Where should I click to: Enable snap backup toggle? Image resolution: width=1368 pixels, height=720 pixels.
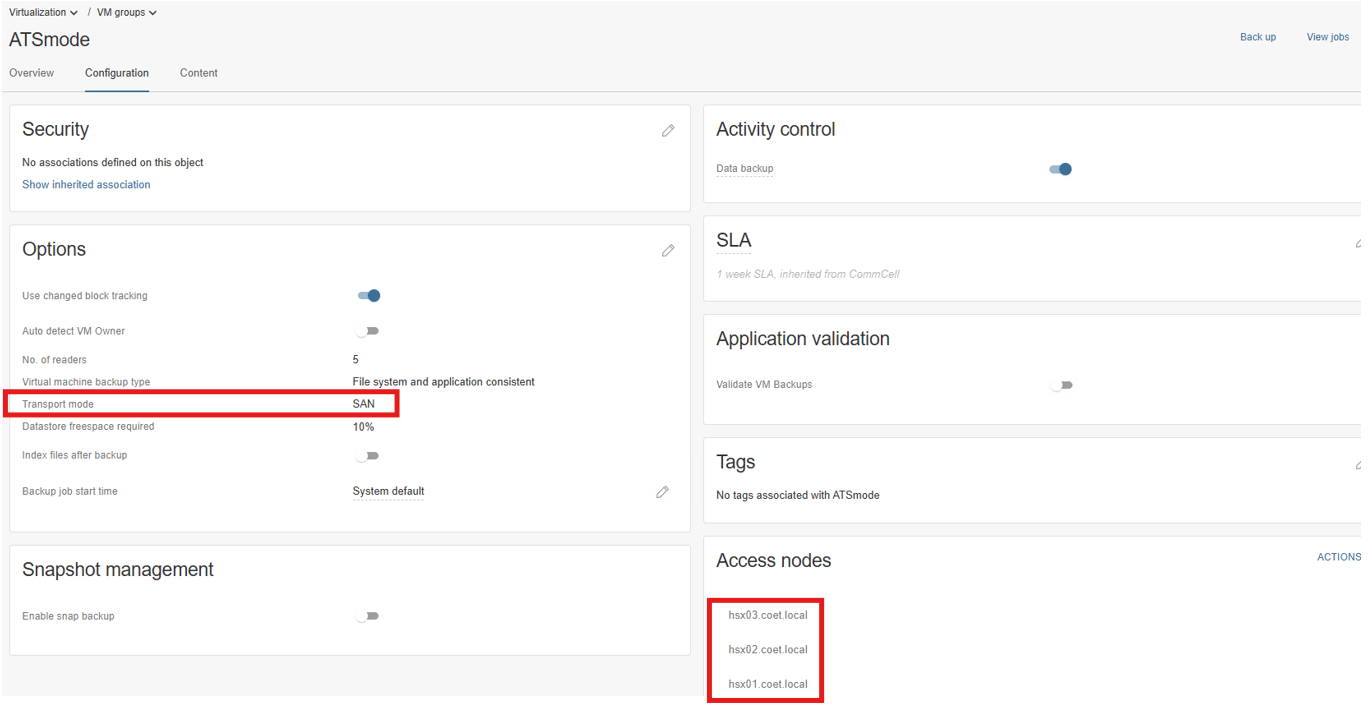coord(368,616)
